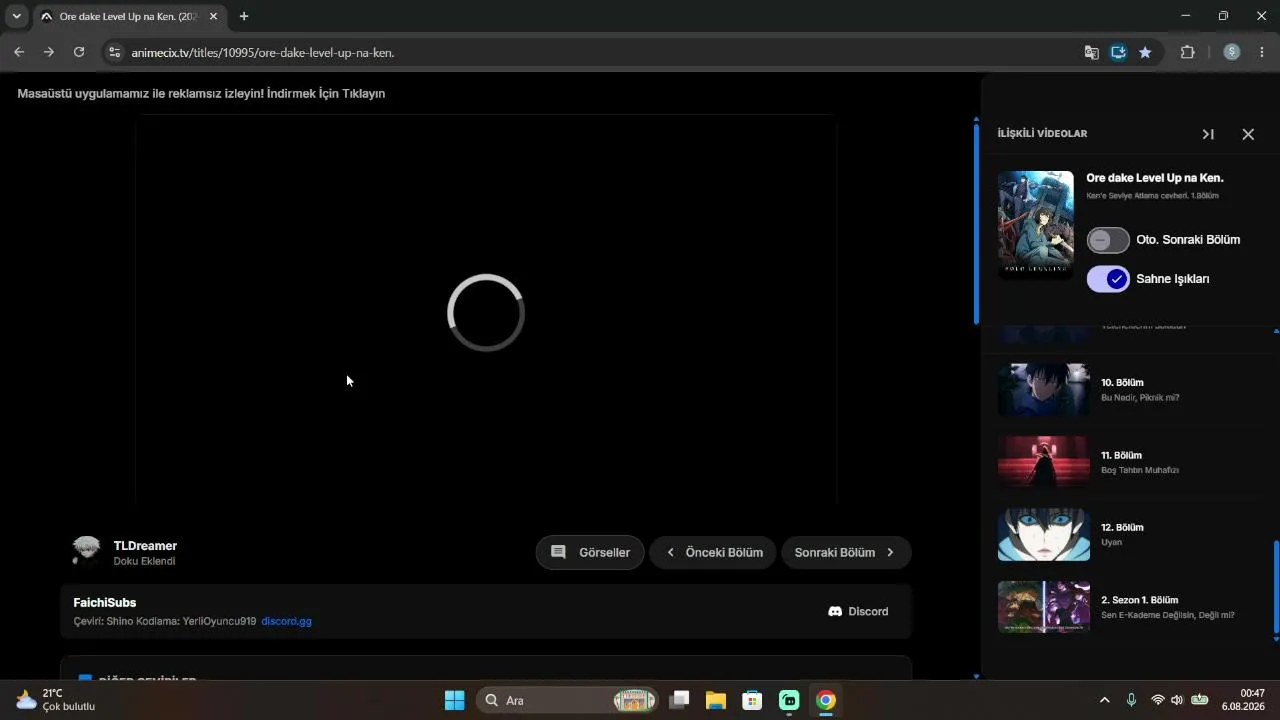Viewport: 1280px width, 720px height.
Task: Open Task View on the taskbar
Action: (x=680, y=700)
